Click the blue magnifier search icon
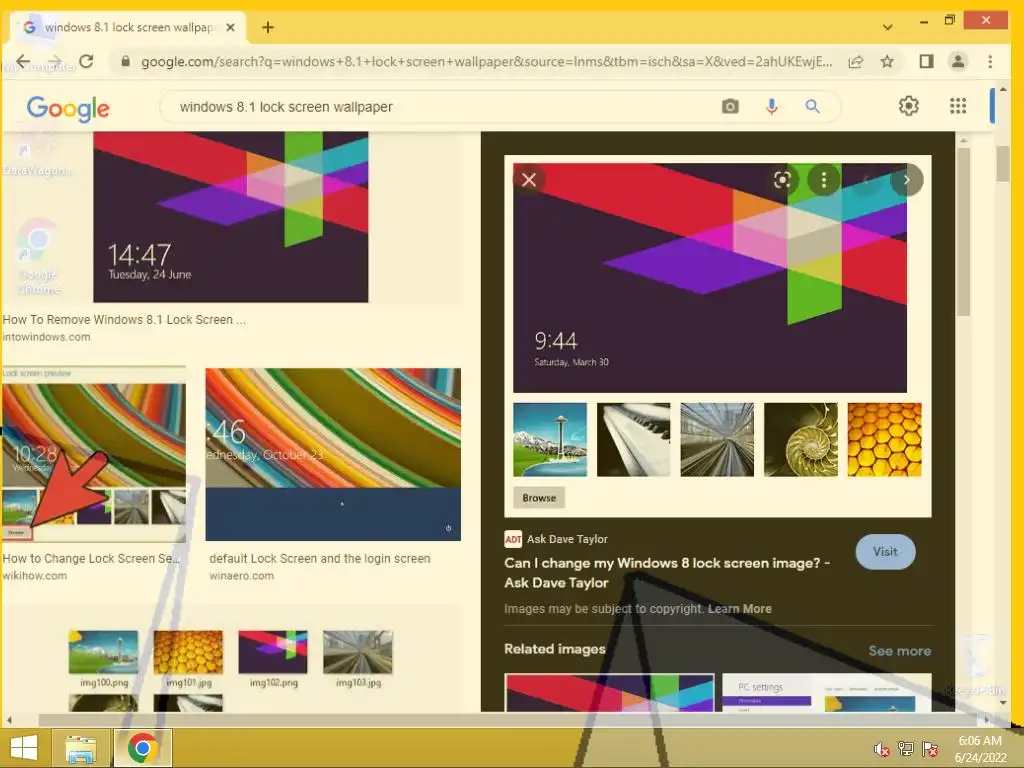 [812, 106]
